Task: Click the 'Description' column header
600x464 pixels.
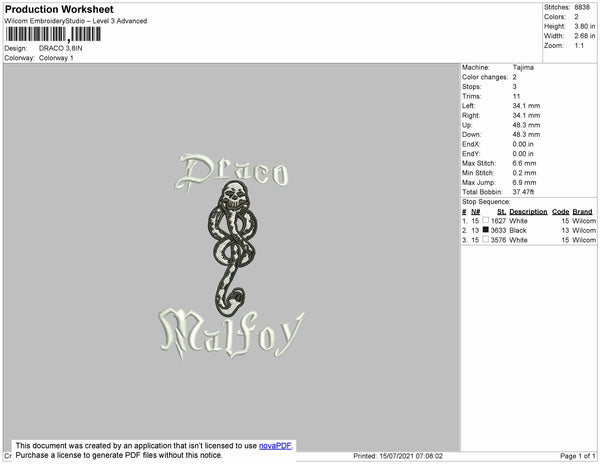Action: pyautogui.click(x=528, y=212)
